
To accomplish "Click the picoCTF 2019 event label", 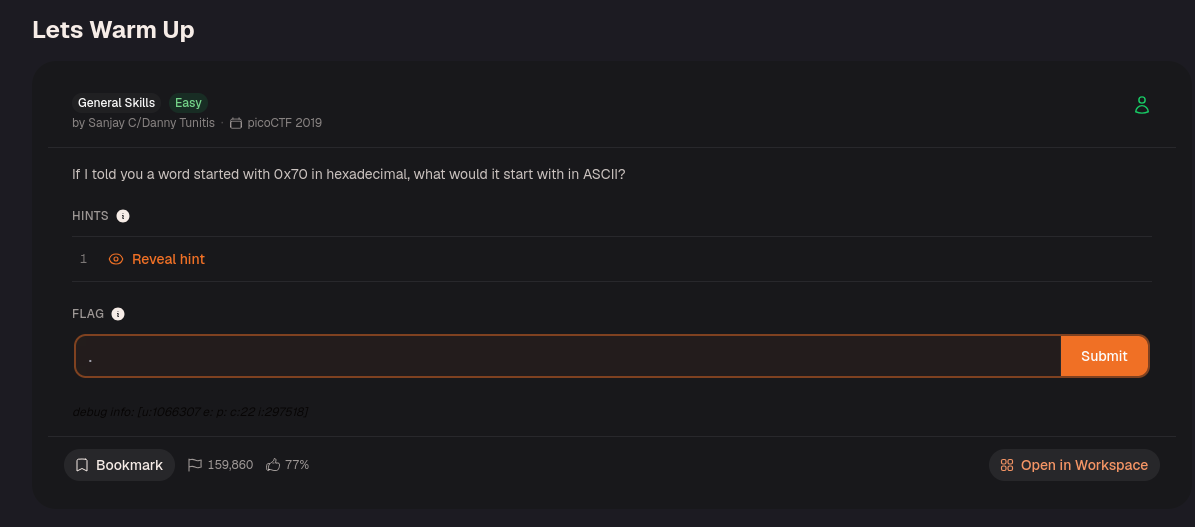I will coord(284,123).
